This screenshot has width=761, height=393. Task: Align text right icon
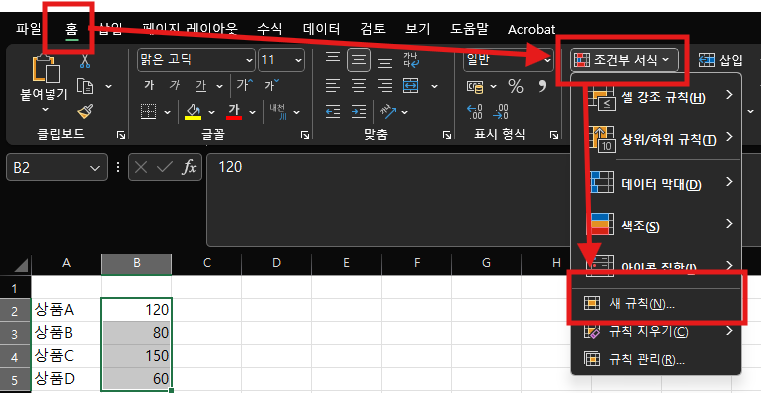(385, 86)
